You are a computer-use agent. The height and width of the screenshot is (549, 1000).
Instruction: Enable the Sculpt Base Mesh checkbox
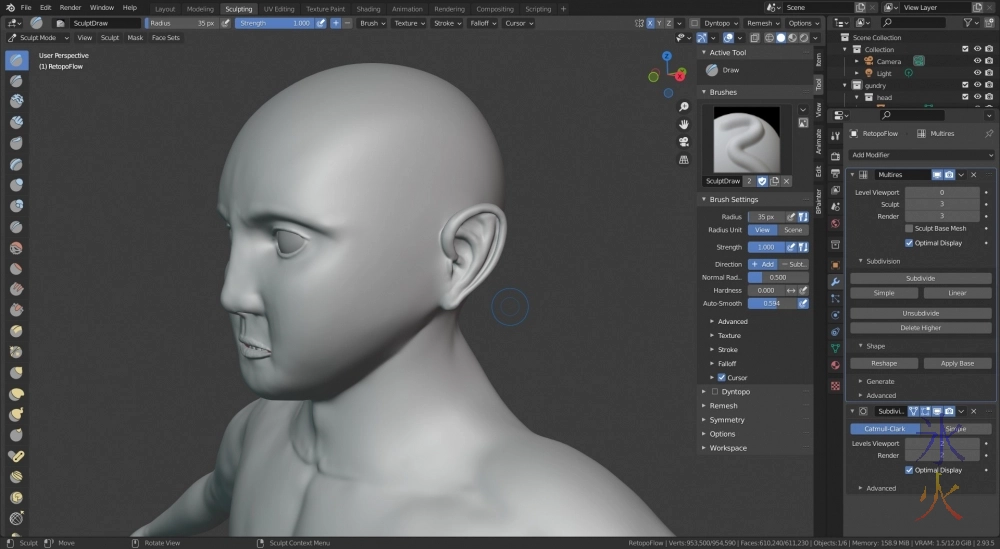909,229
